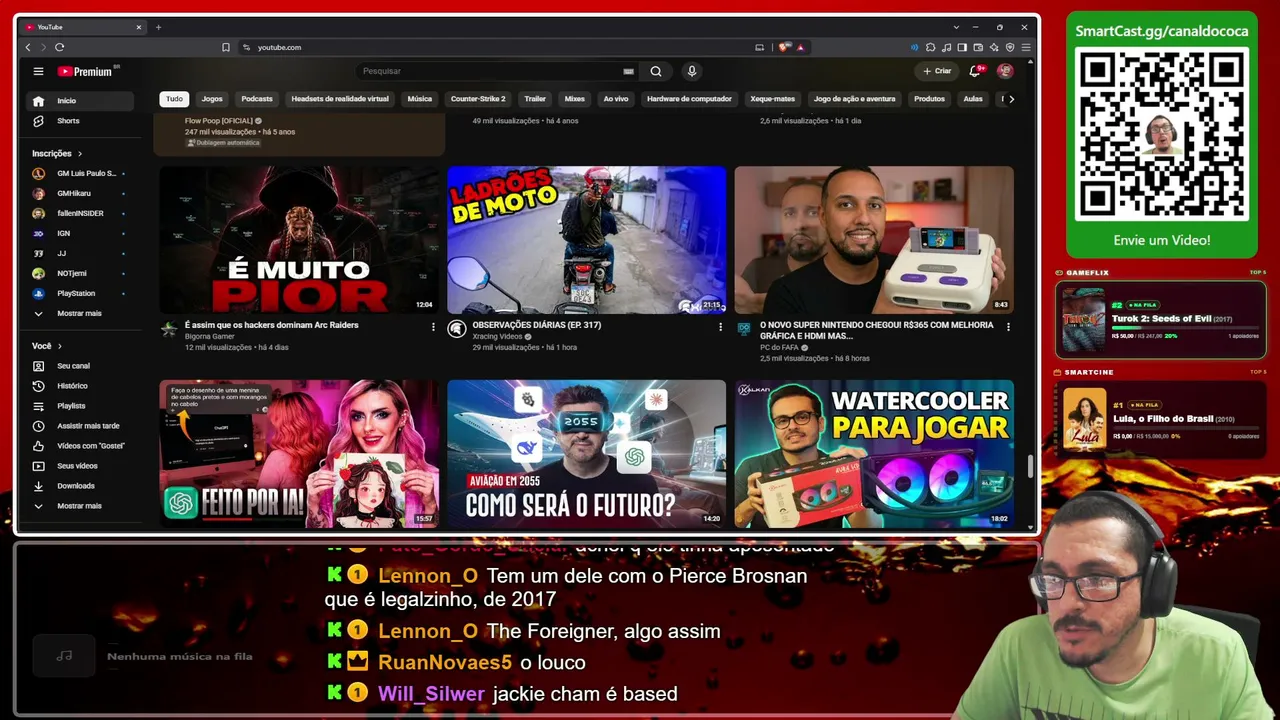The height and width of the screenshot is (720, 1280).
Task: Click the magnifier search button
Action: (655, 71)
